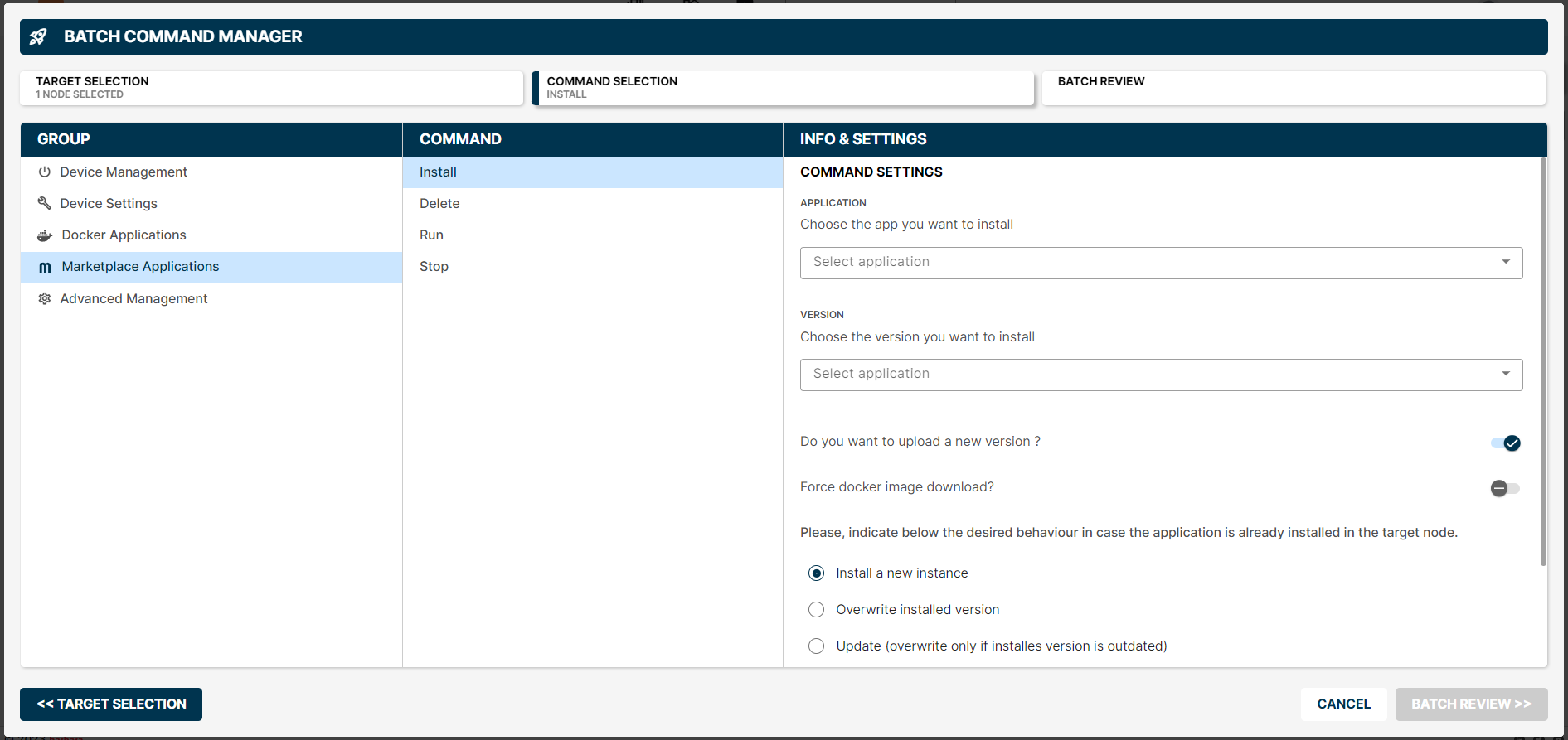This screenshot has width=1568, height=740.
Task: Click the Docker Applications whale icon
Action: 45,235
